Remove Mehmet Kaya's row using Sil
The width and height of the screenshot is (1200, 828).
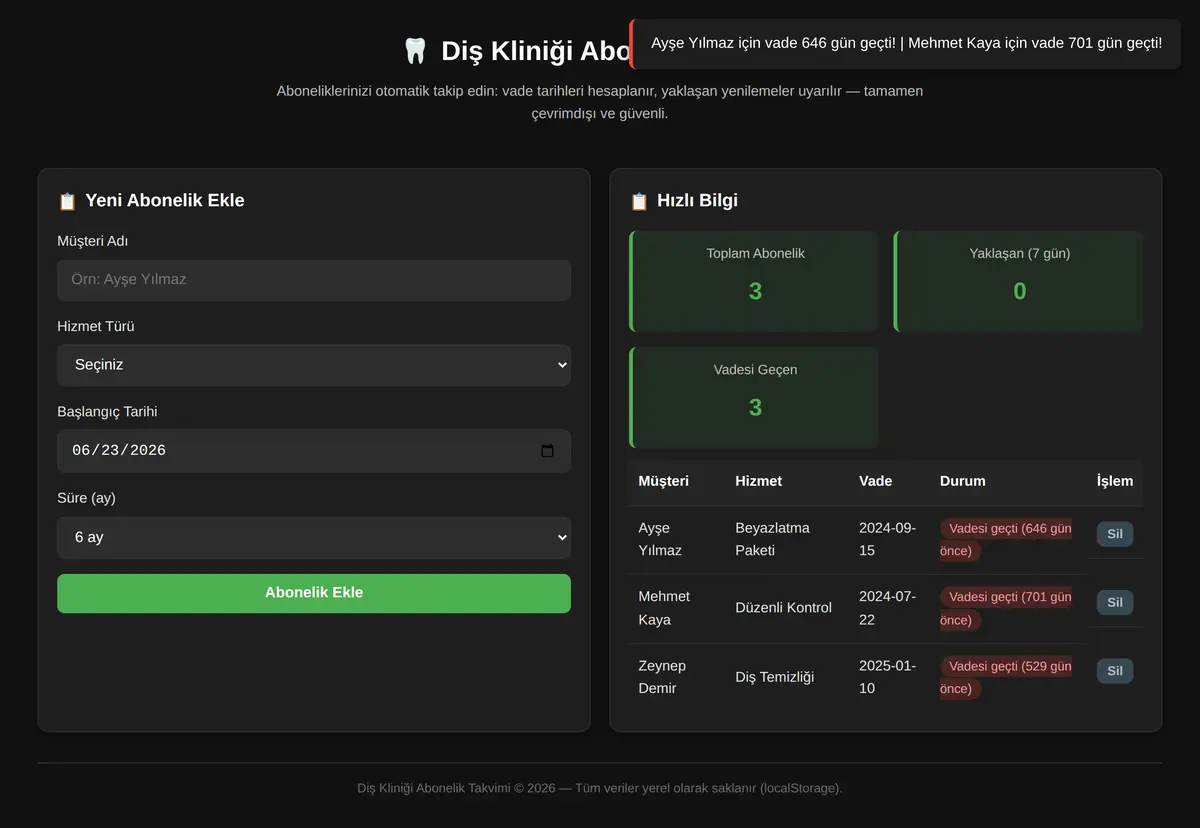click(x=1115, y=602)
